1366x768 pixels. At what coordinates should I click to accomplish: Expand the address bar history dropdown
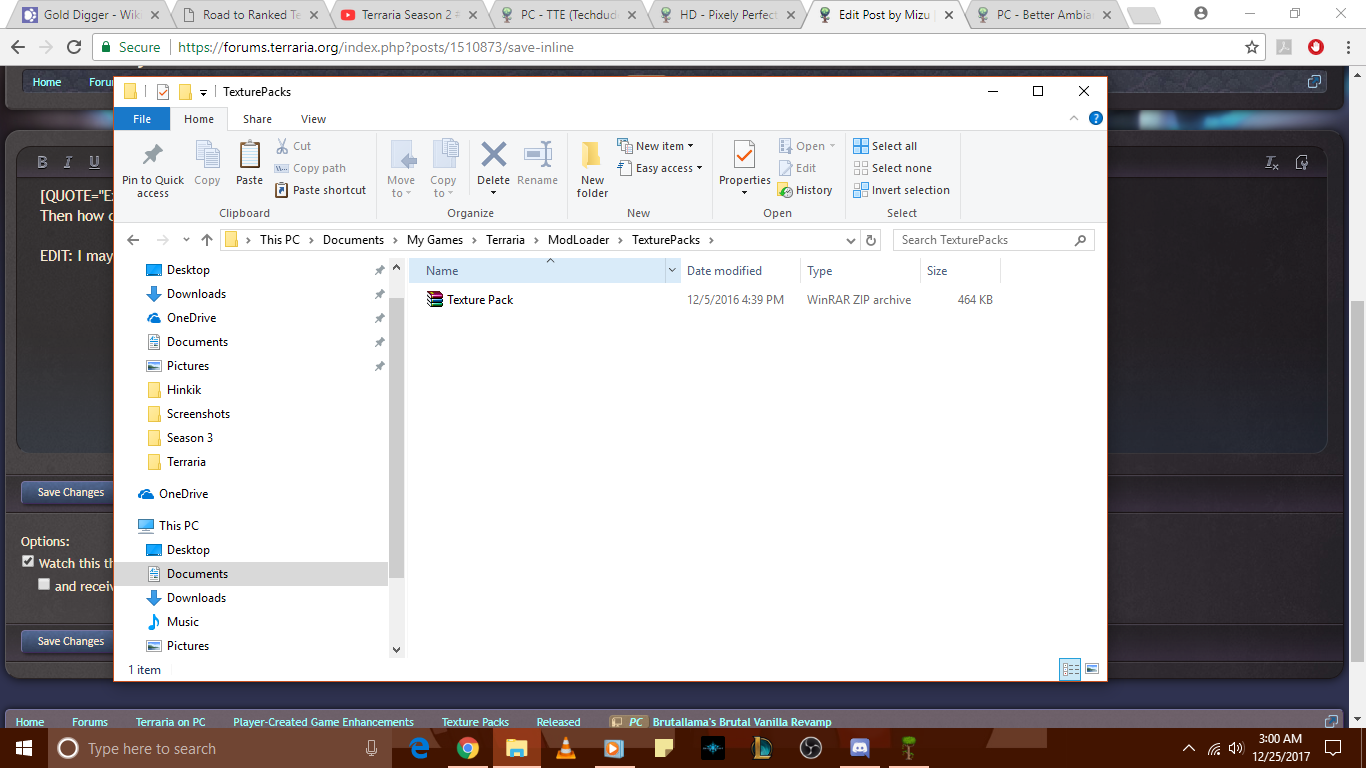point(850,240)
